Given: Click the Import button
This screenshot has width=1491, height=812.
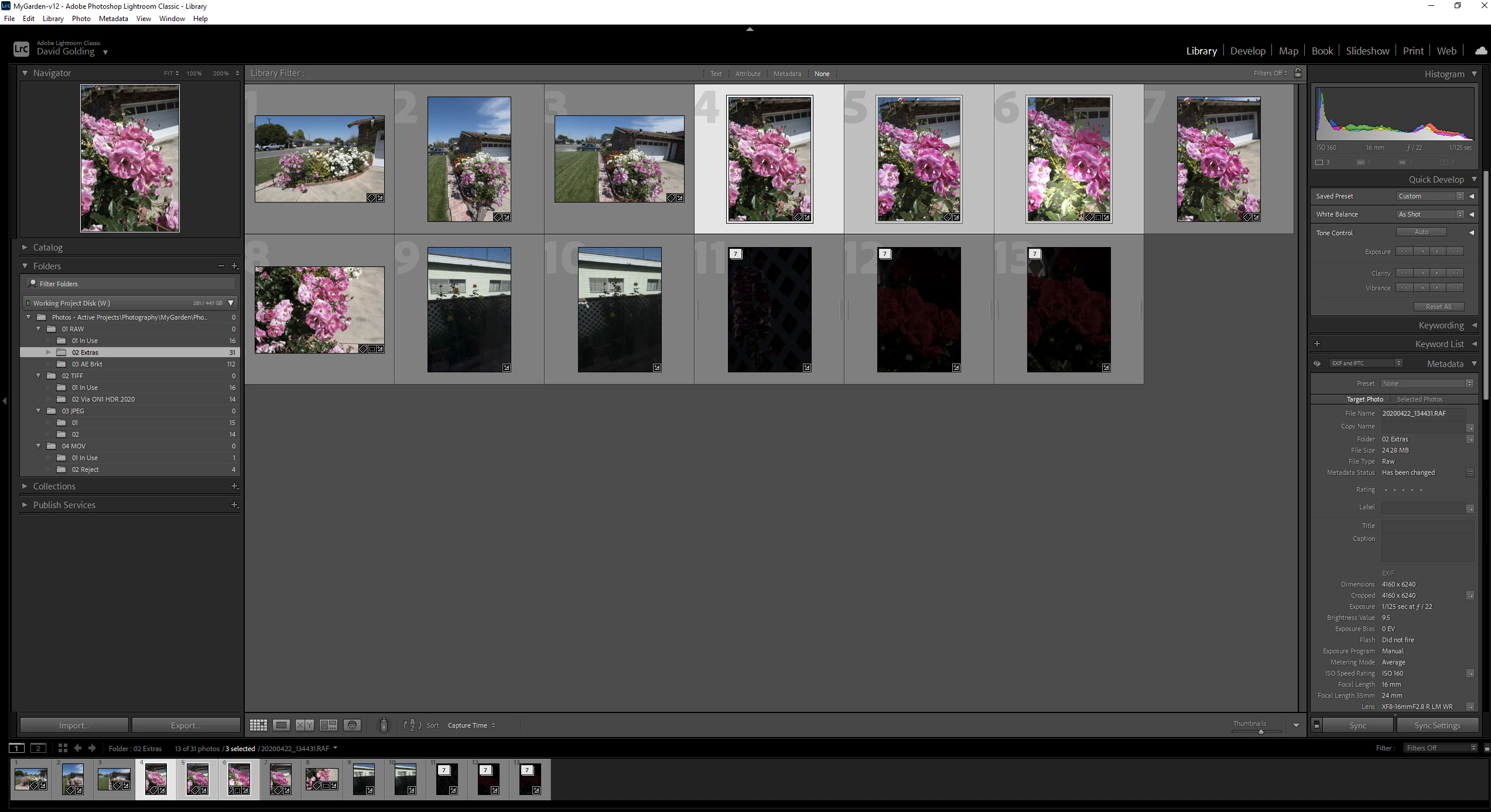Looking at the screenshot, I should [74, 725].
